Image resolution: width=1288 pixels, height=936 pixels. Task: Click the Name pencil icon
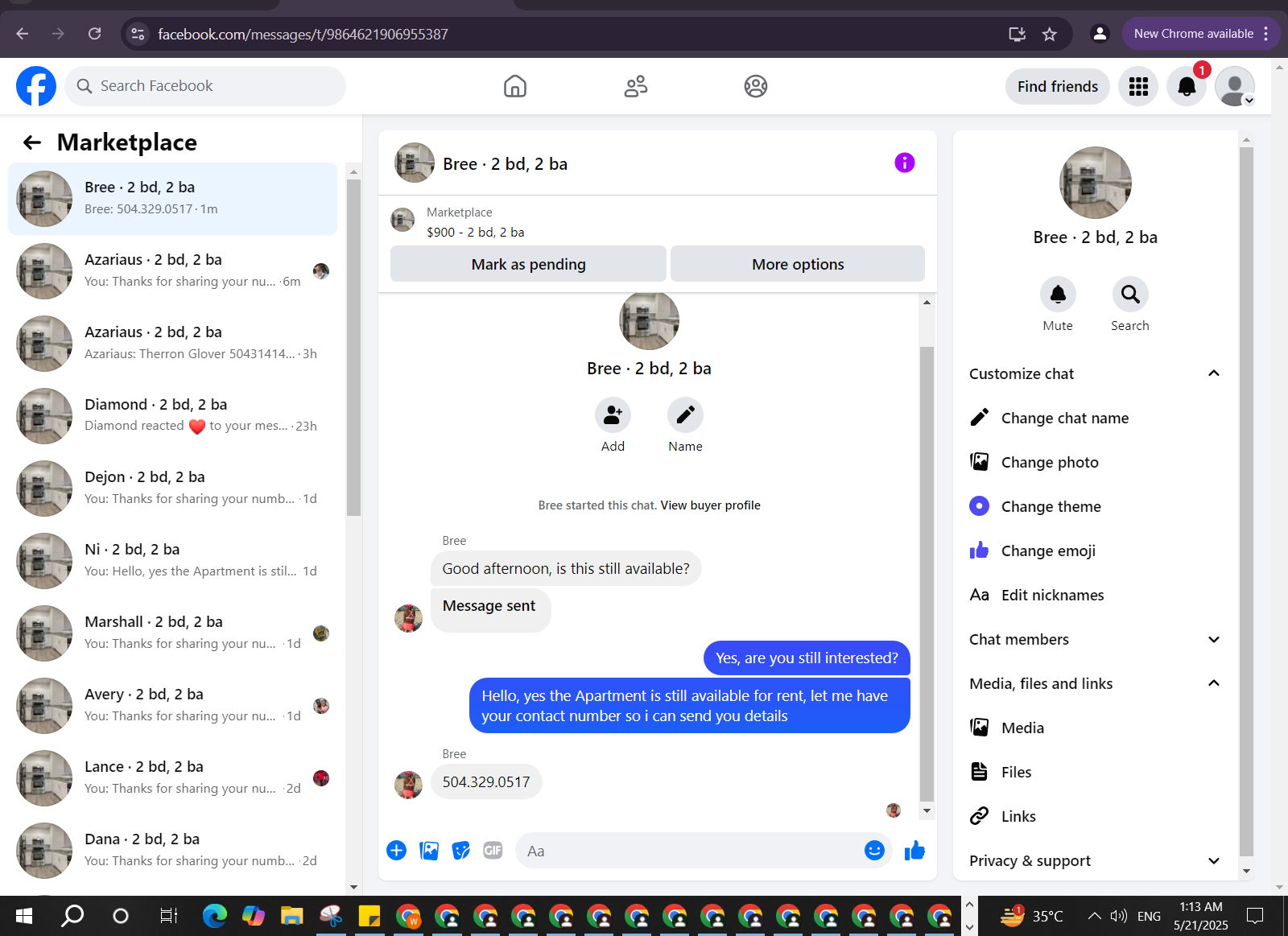(x=685, y=415)
